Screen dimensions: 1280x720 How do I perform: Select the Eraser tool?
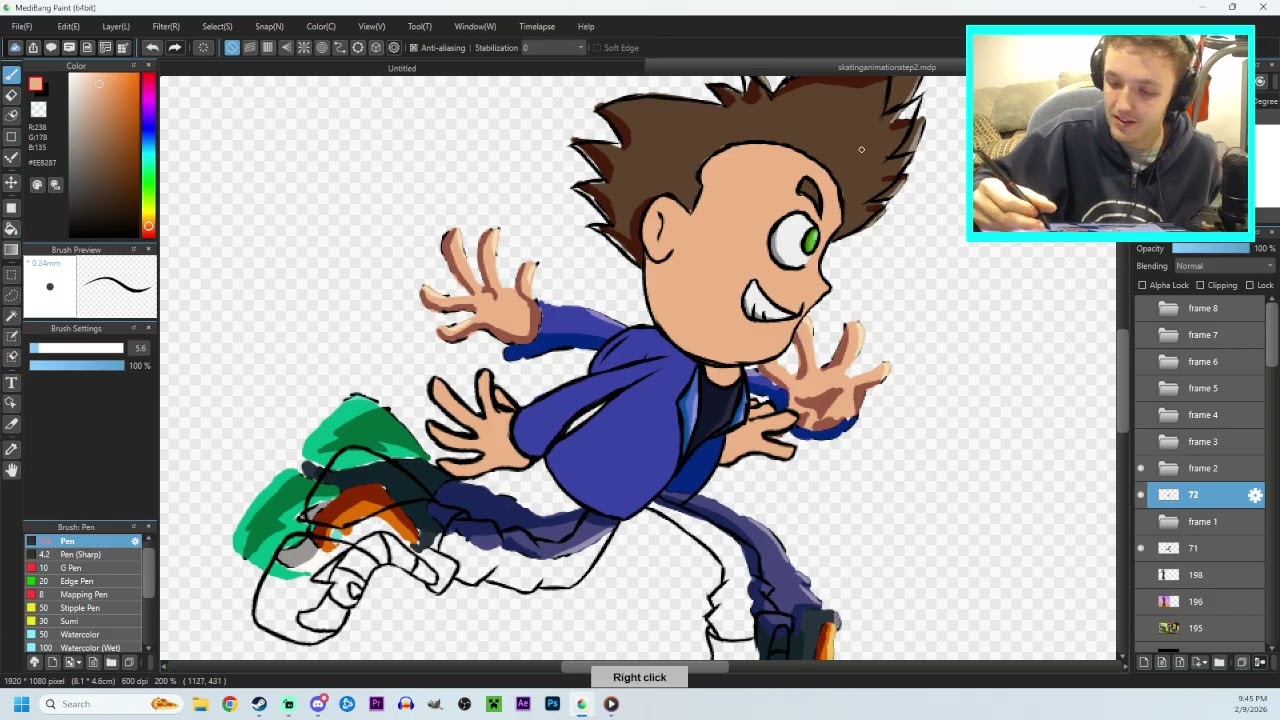pos(12,96)
